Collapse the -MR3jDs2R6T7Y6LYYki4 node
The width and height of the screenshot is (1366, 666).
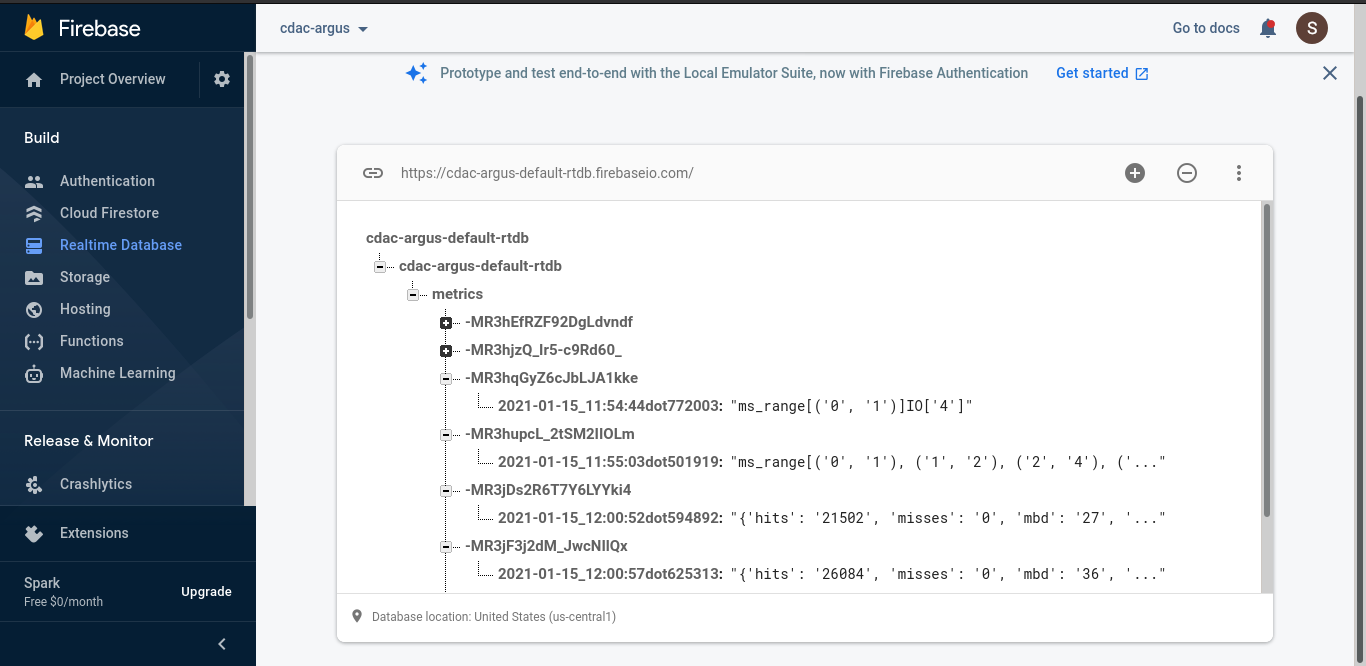click(446, 491)
